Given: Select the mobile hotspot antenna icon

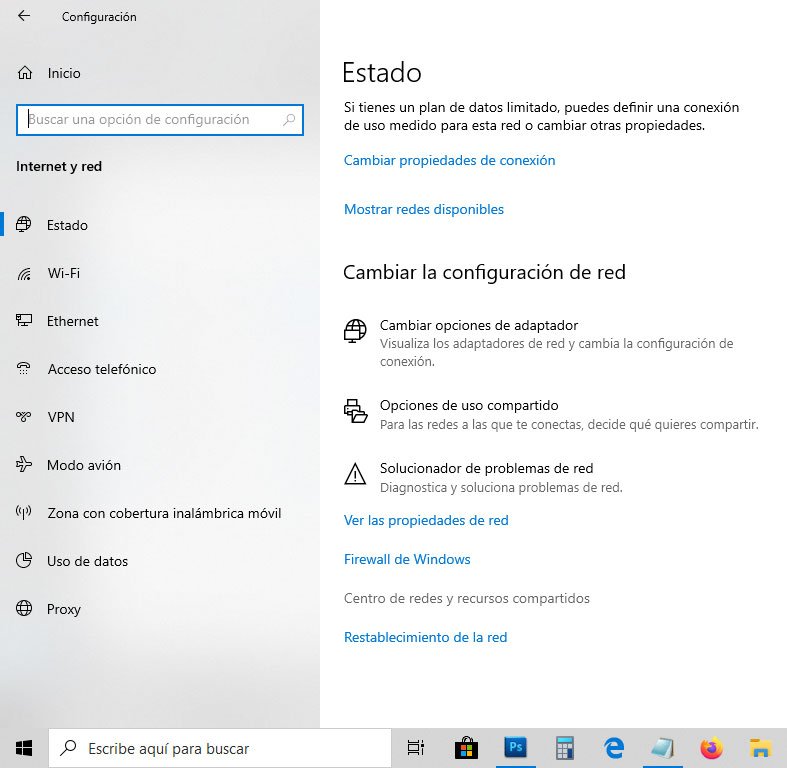Looking at the screenshot, I should pyautogui.click(x=24, y=513).
